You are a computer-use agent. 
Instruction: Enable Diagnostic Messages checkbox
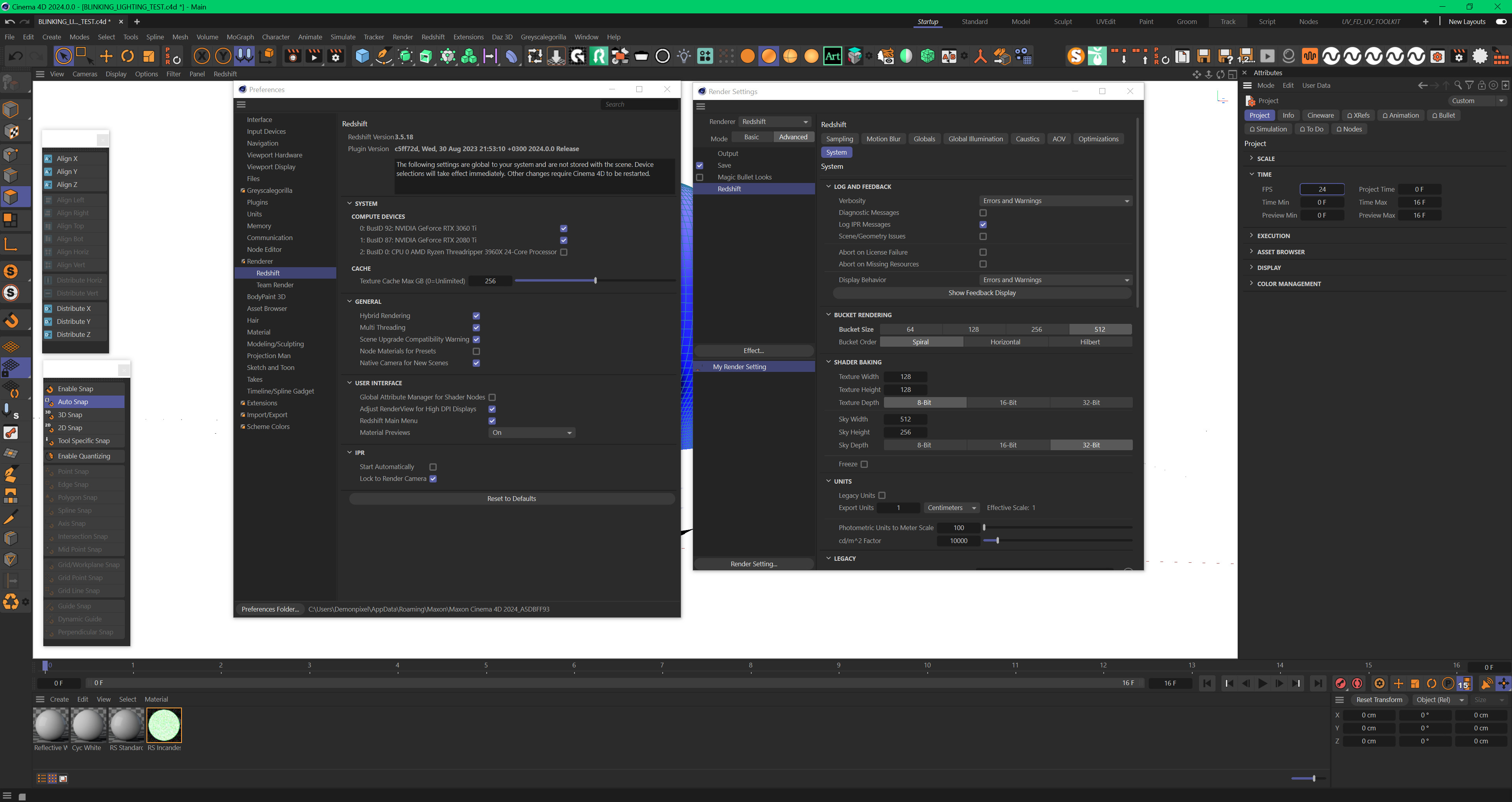(983, 213)
